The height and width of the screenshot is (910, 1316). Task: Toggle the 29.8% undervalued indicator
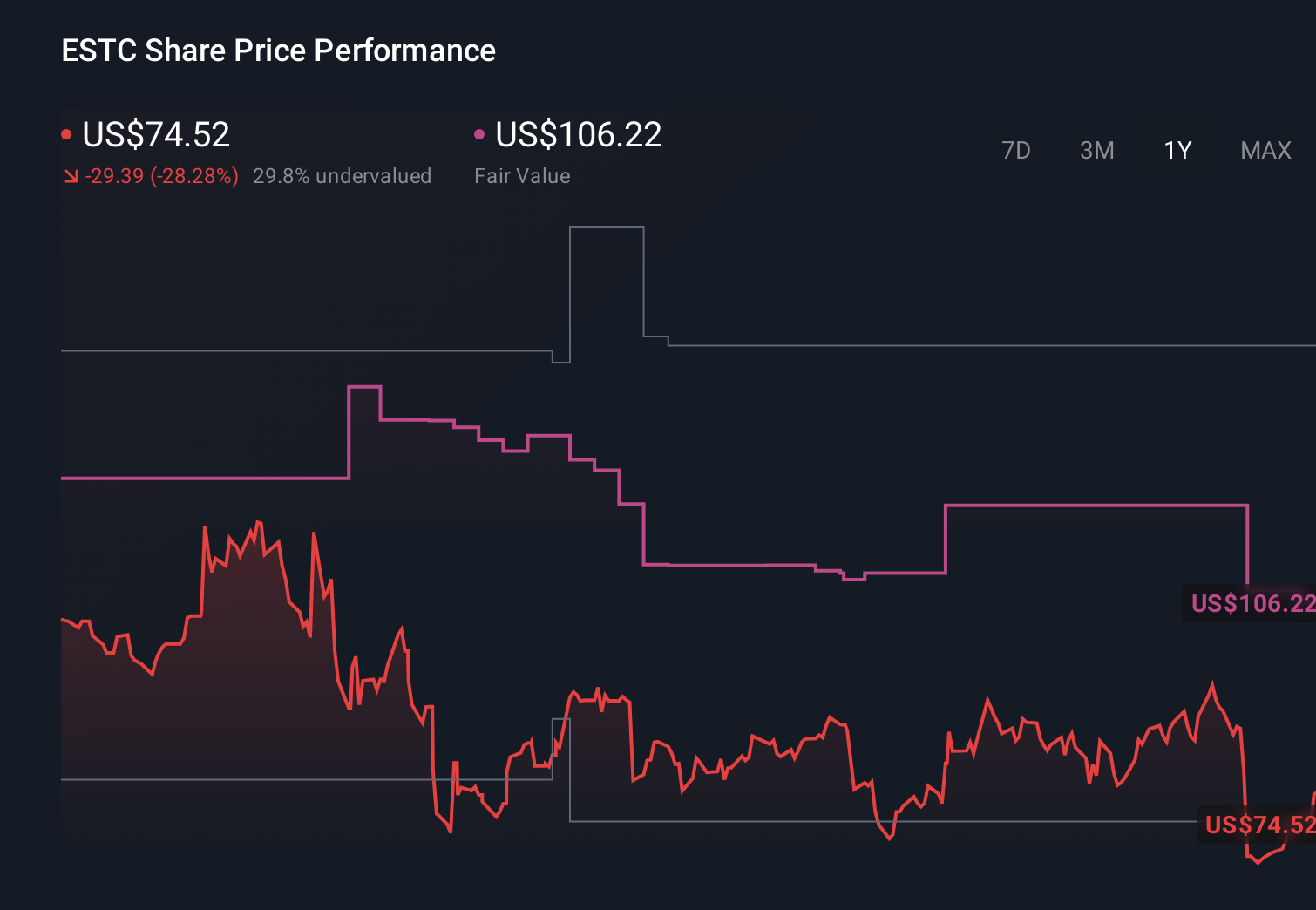[342, 176]
